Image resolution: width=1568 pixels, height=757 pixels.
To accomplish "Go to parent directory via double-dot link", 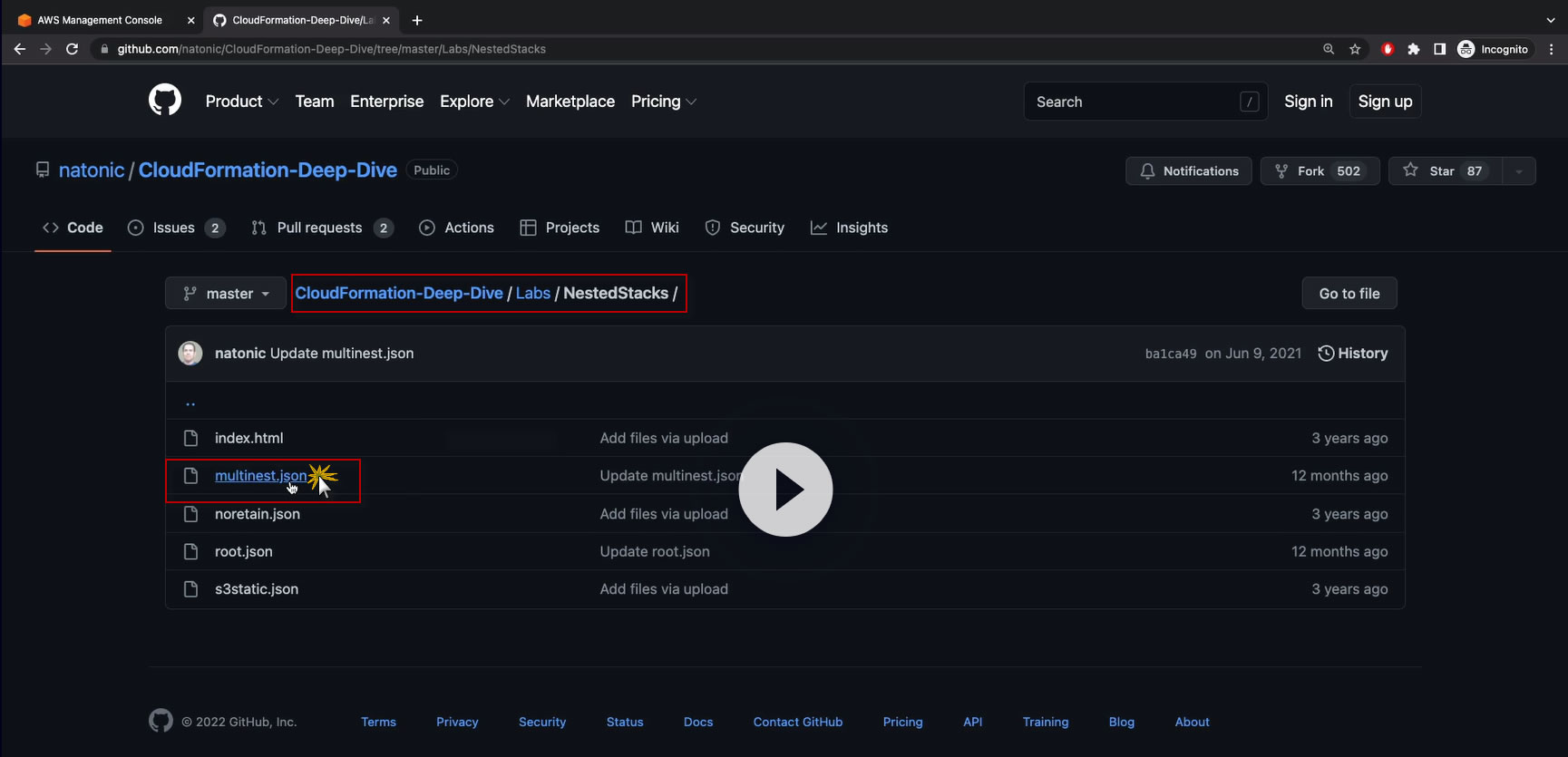I will (x=190, y=402).
